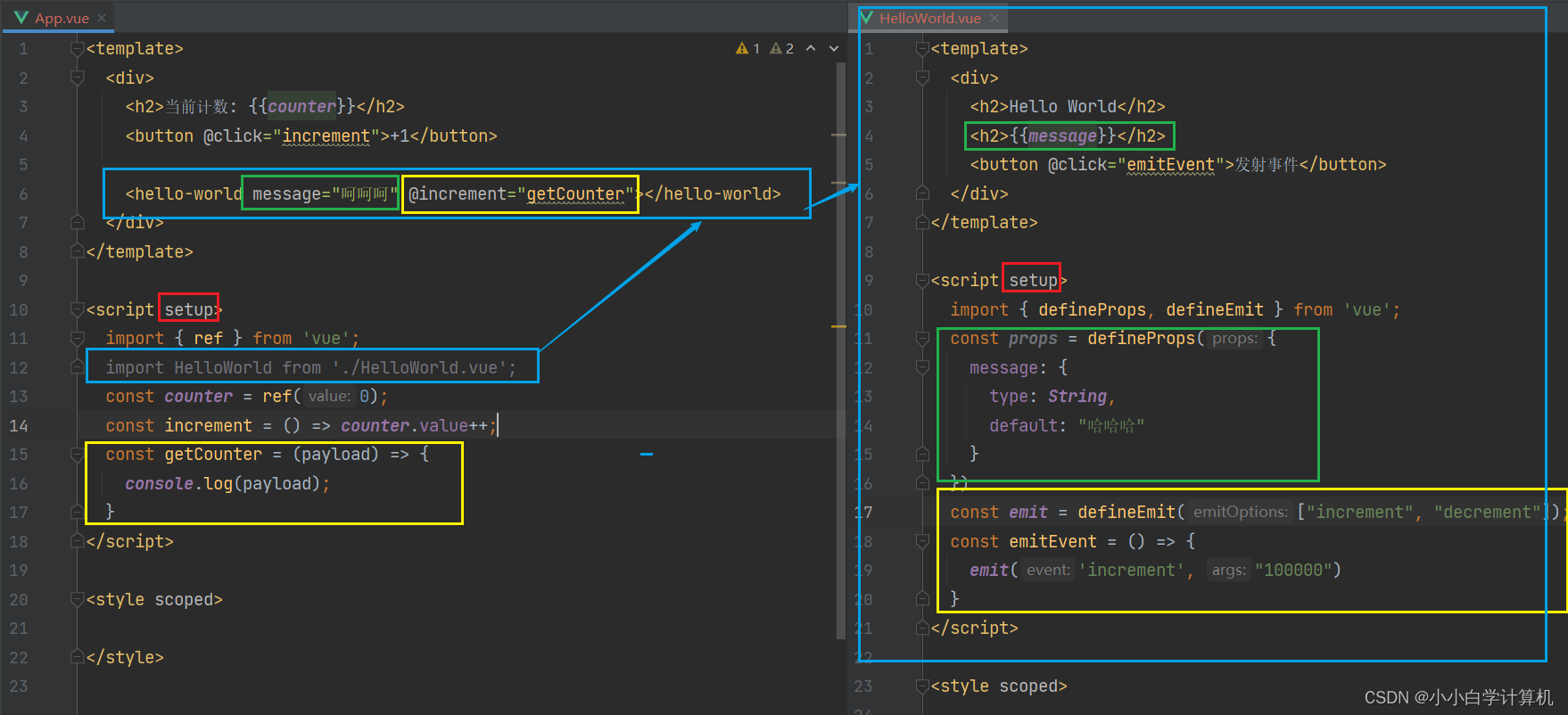Screen dimensions: 1568x715
Task: Click 'const emit' variable name
Action: (x=1028, y=513)
